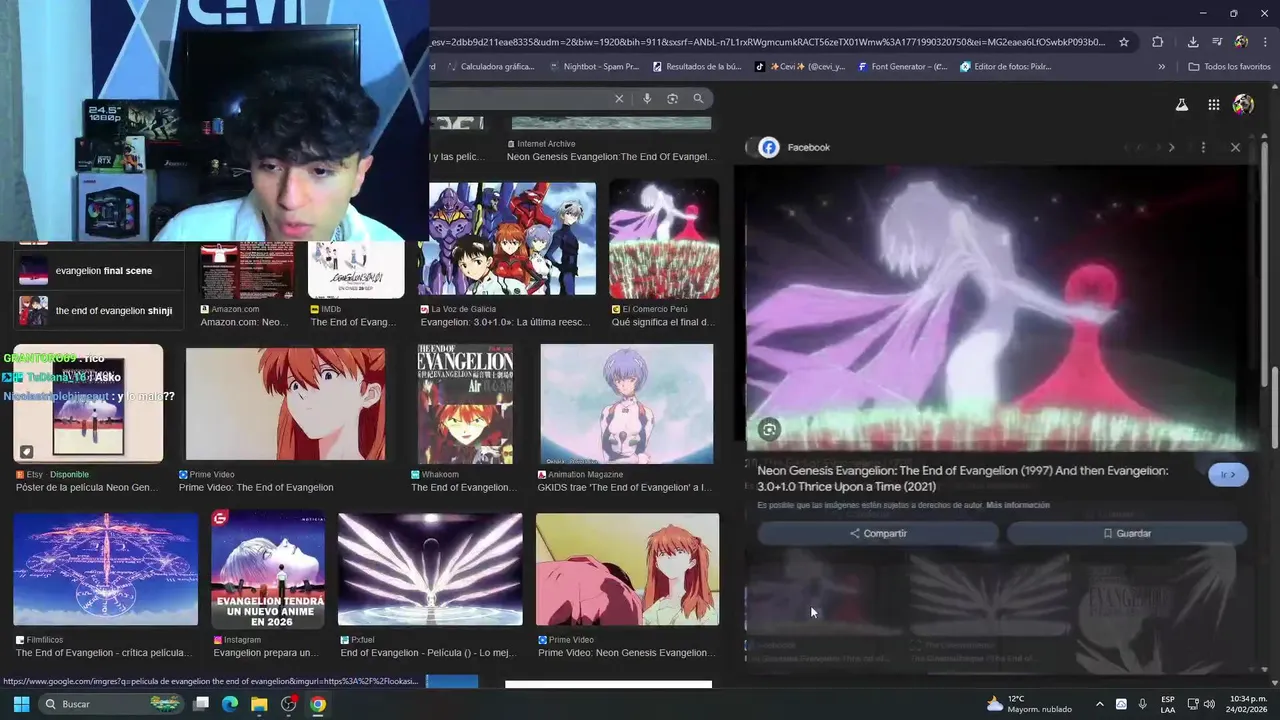The image size is (1280, 720).
Task: Open Resultados de la bú... bookmark
Action: [x=697, y=67]
